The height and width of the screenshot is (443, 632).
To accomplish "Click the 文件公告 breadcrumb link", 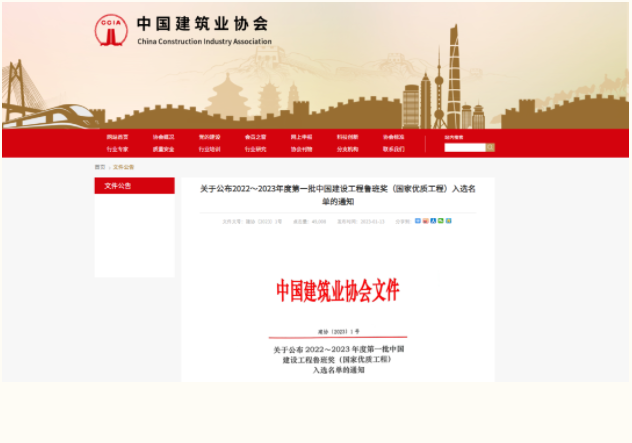I will pos(123,167).
